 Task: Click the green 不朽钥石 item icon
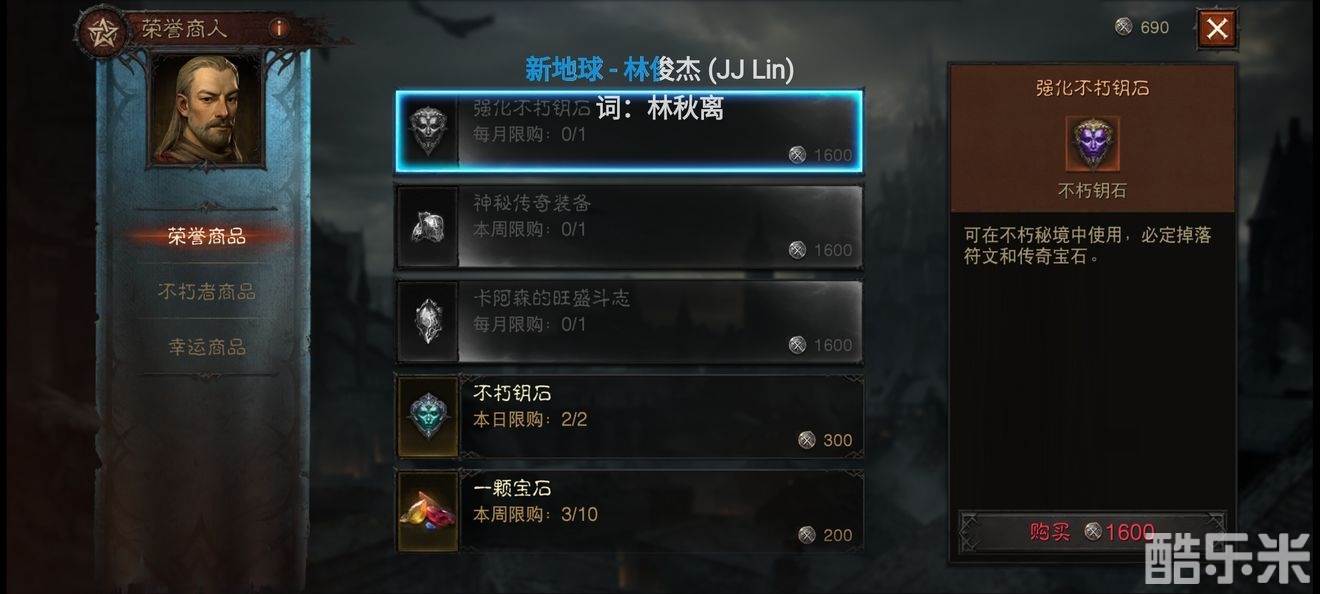428,417
